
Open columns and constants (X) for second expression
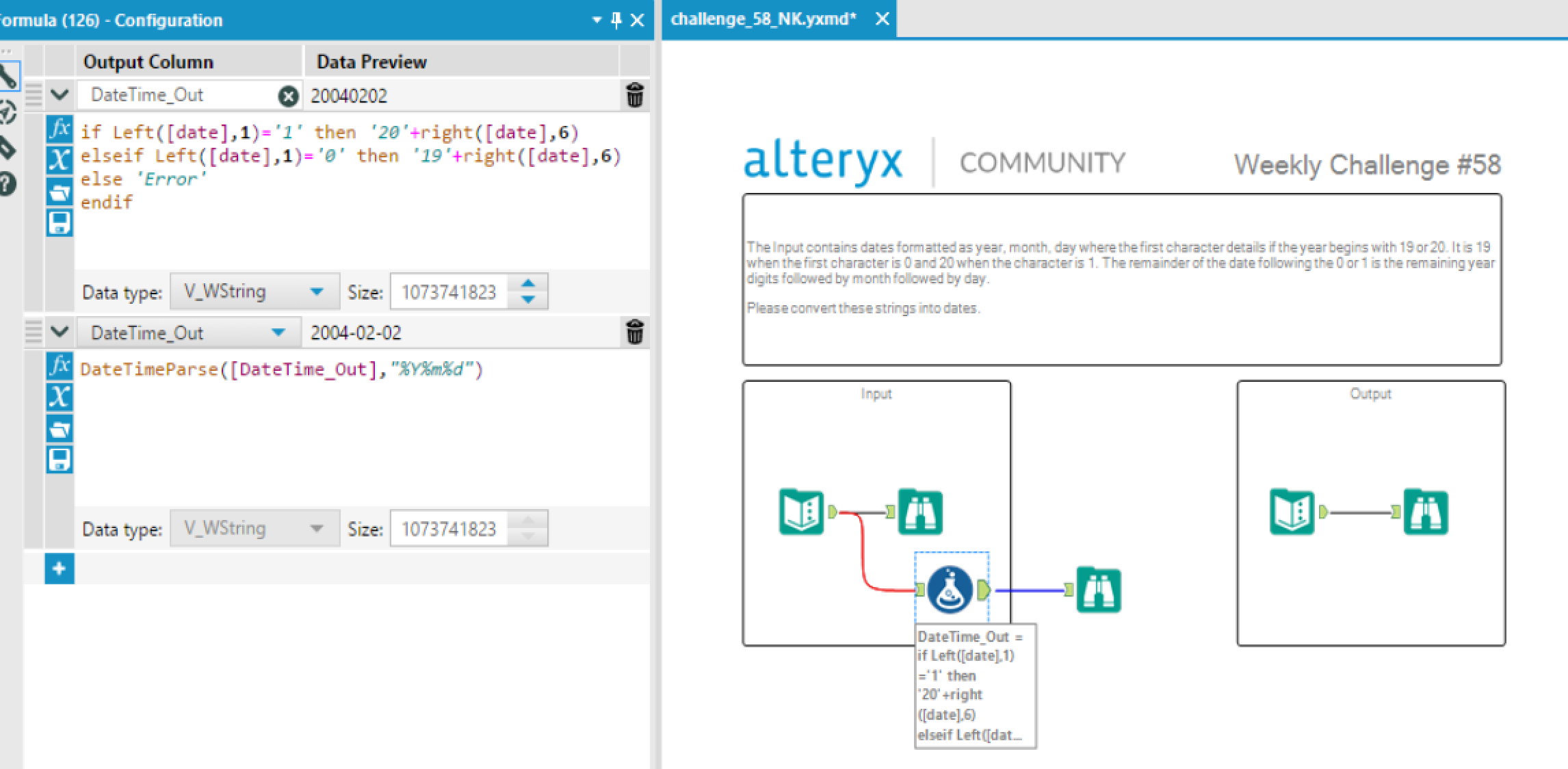pos(60,397)
